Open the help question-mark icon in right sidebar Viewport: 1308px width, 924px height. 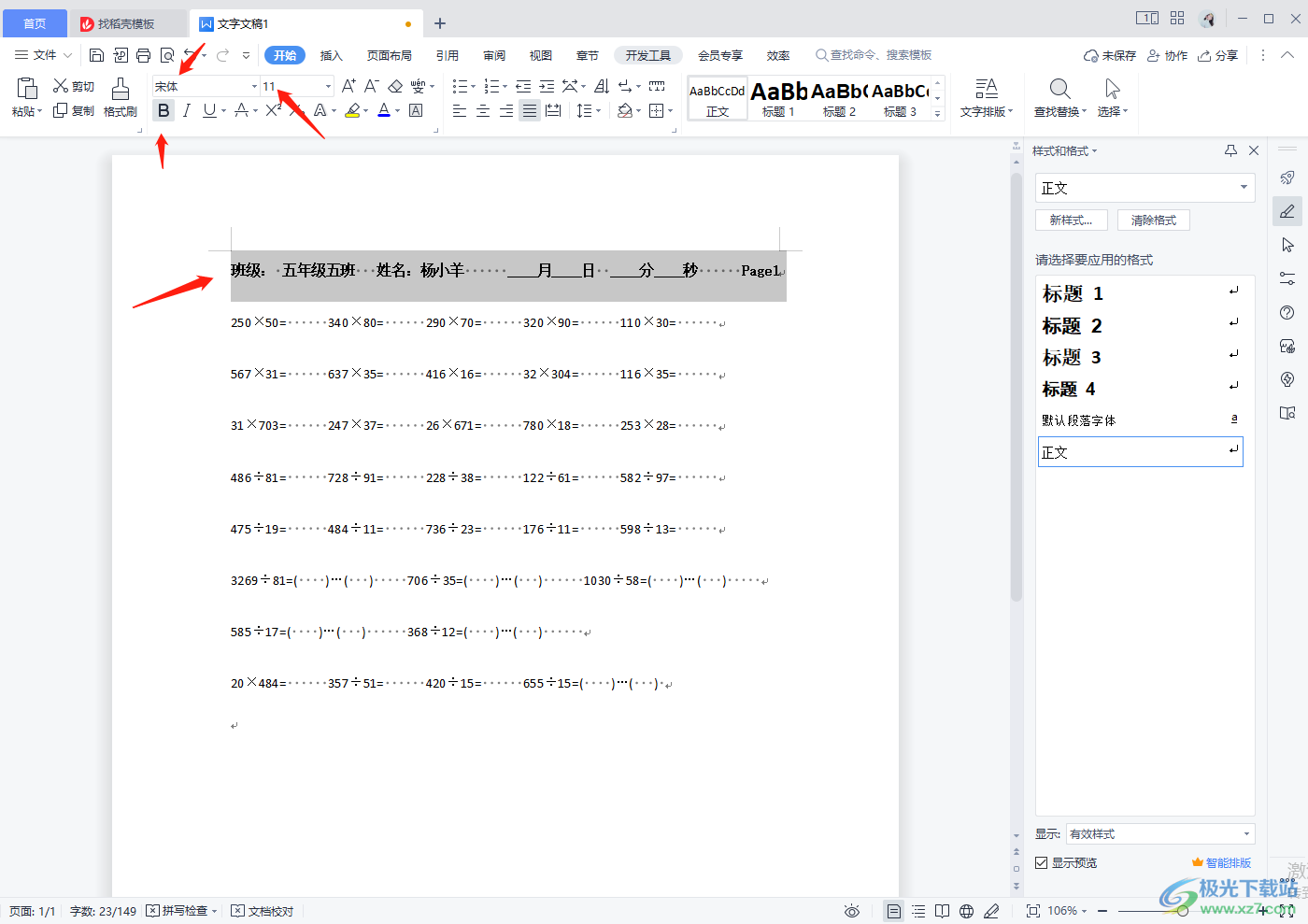pos(1287,312)
